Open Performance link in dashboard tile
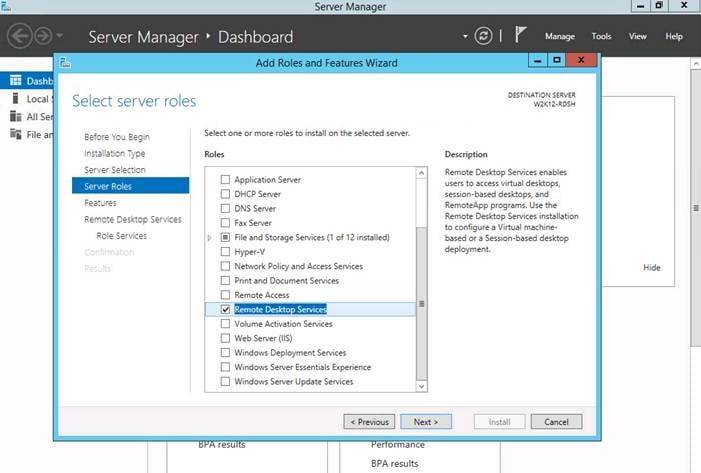 (397, 444)
